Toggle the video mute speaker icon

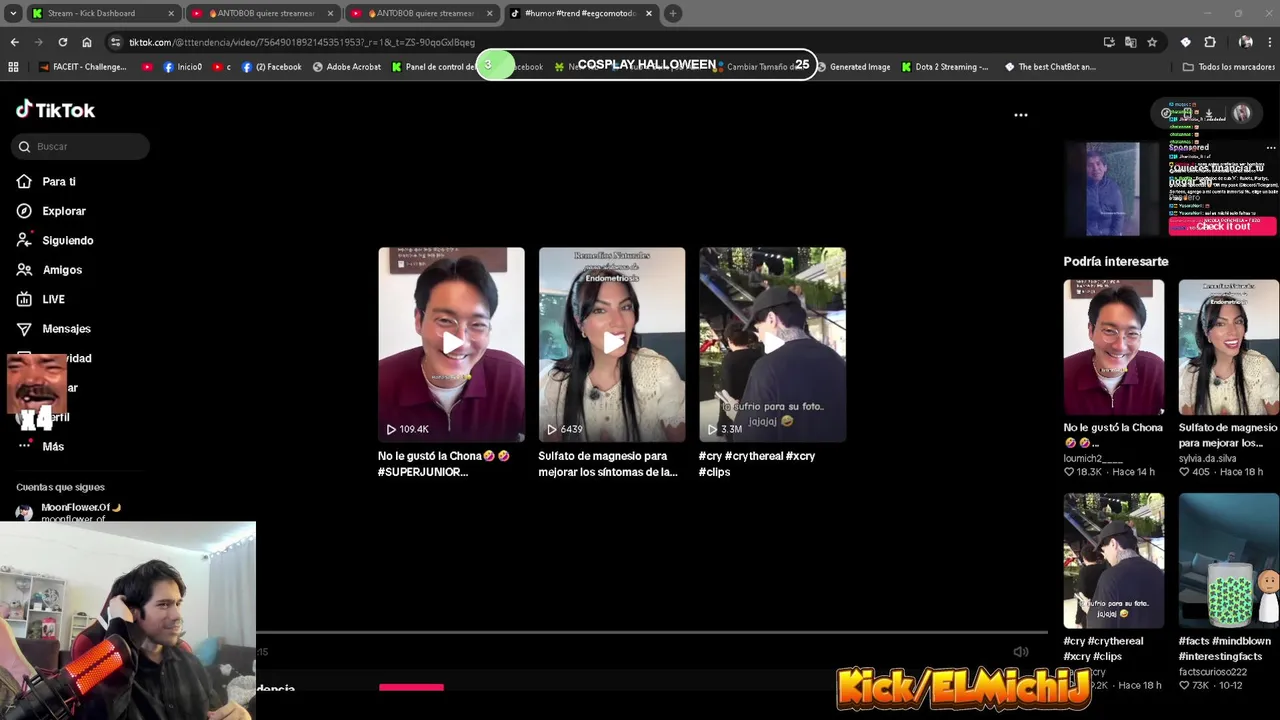point(1021,652)
